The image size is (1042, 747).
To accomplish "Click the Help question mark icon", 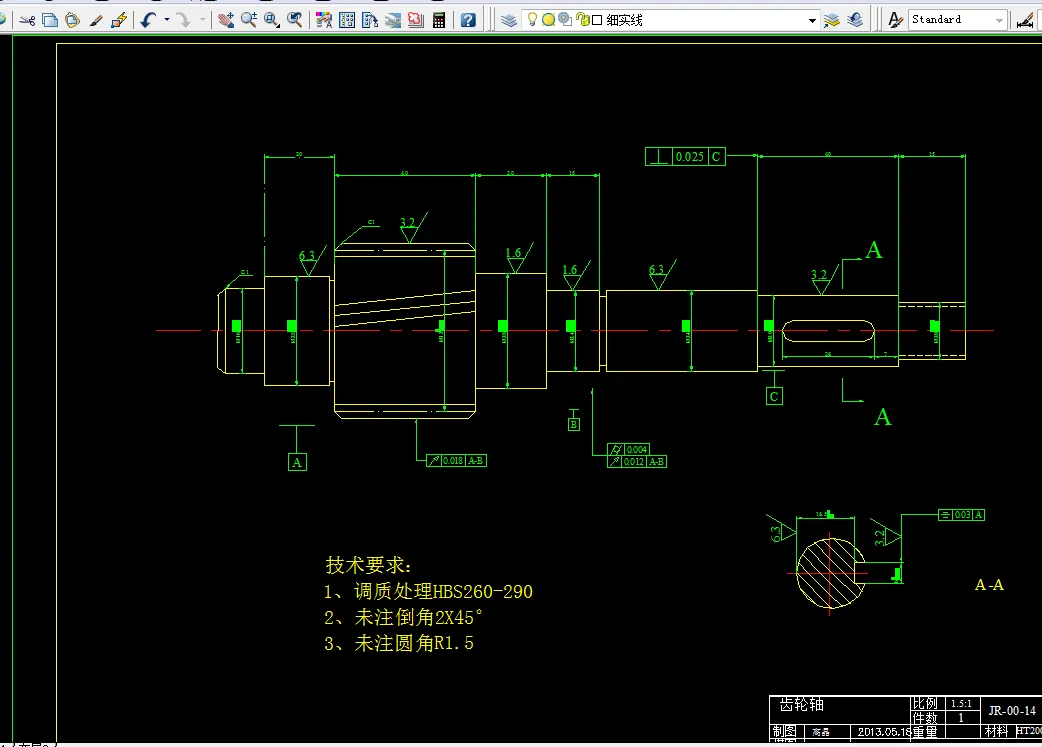I will click(x=468, y=20).
